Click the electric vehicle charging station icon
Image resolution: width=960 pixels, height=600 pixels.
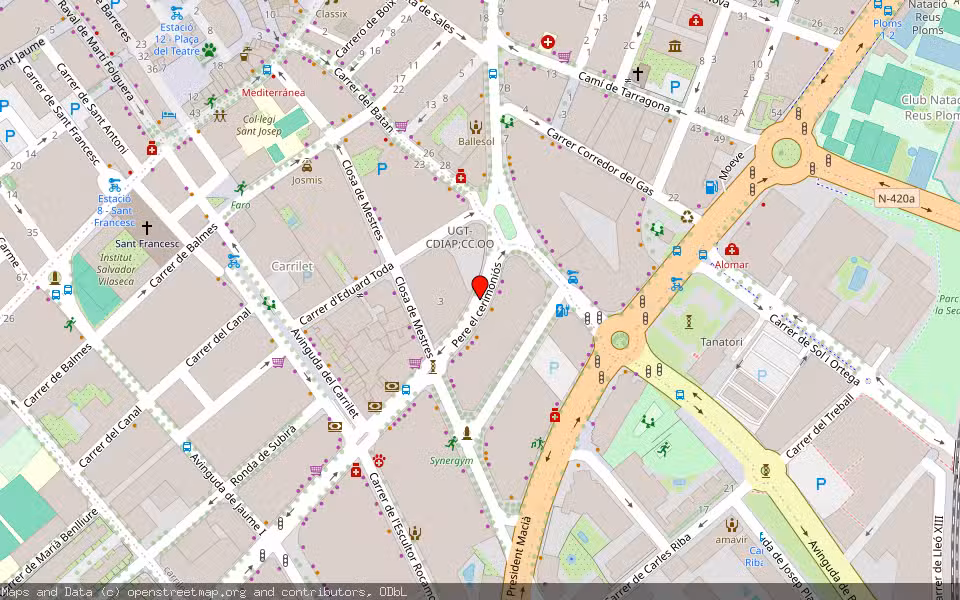point(561,310)
